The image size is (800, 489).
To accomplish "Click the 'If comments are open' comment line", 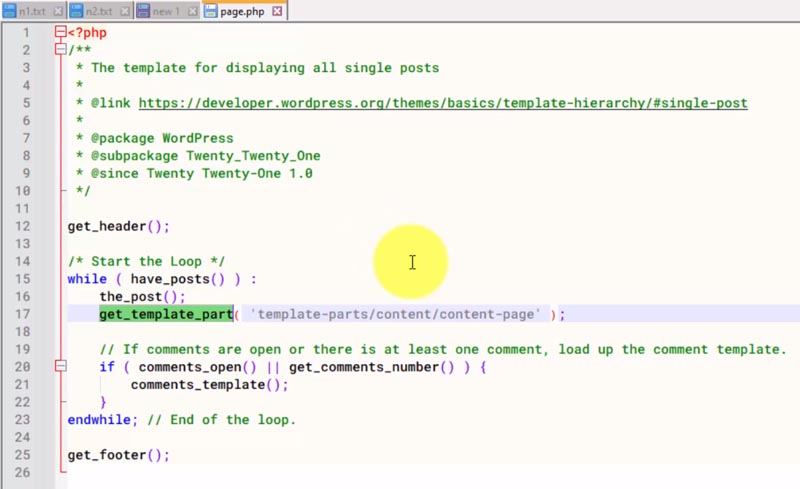I will 443,350.
